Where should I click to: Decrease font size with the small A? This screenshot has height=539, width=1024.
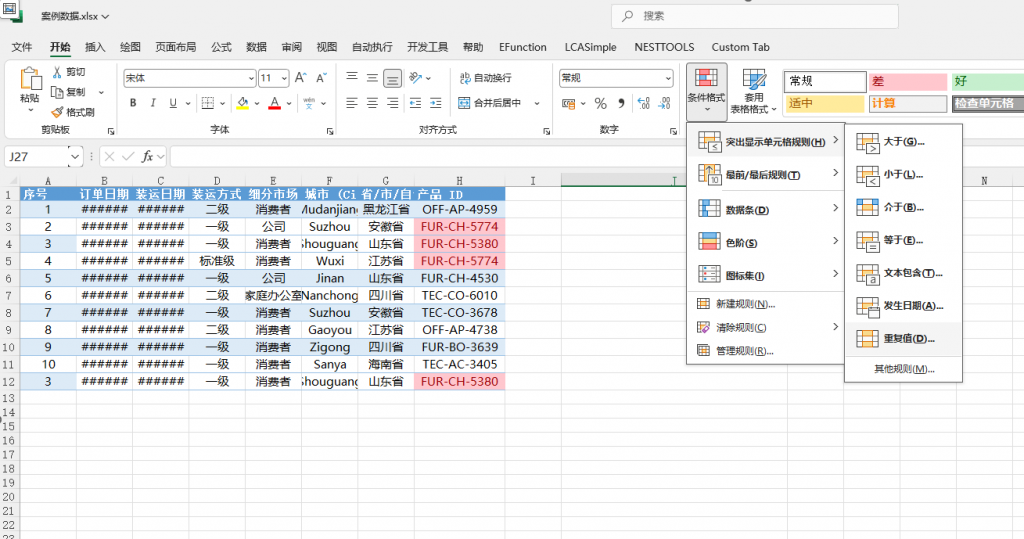[x=321, y=78]
